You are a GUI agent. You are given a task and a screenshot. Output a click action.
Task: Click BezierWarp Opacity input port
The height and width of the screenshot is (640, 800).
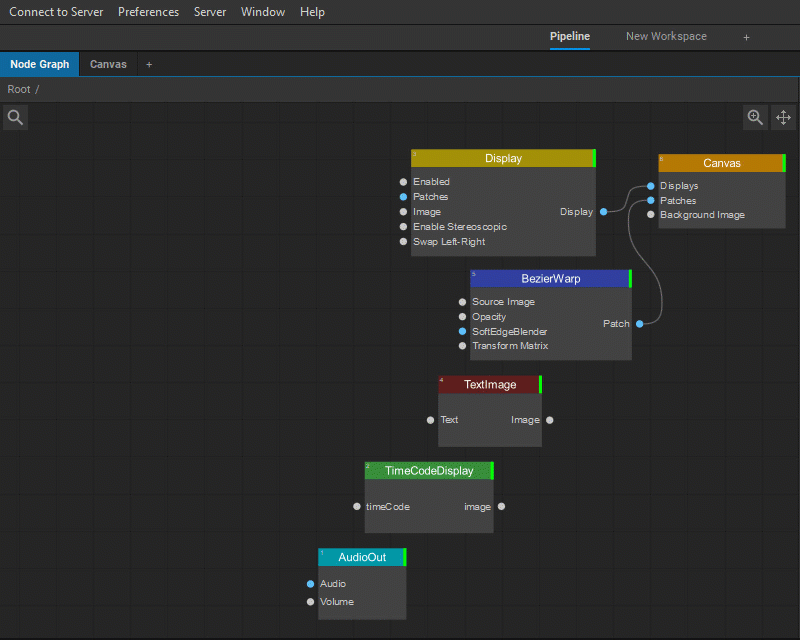coord(462,316)
